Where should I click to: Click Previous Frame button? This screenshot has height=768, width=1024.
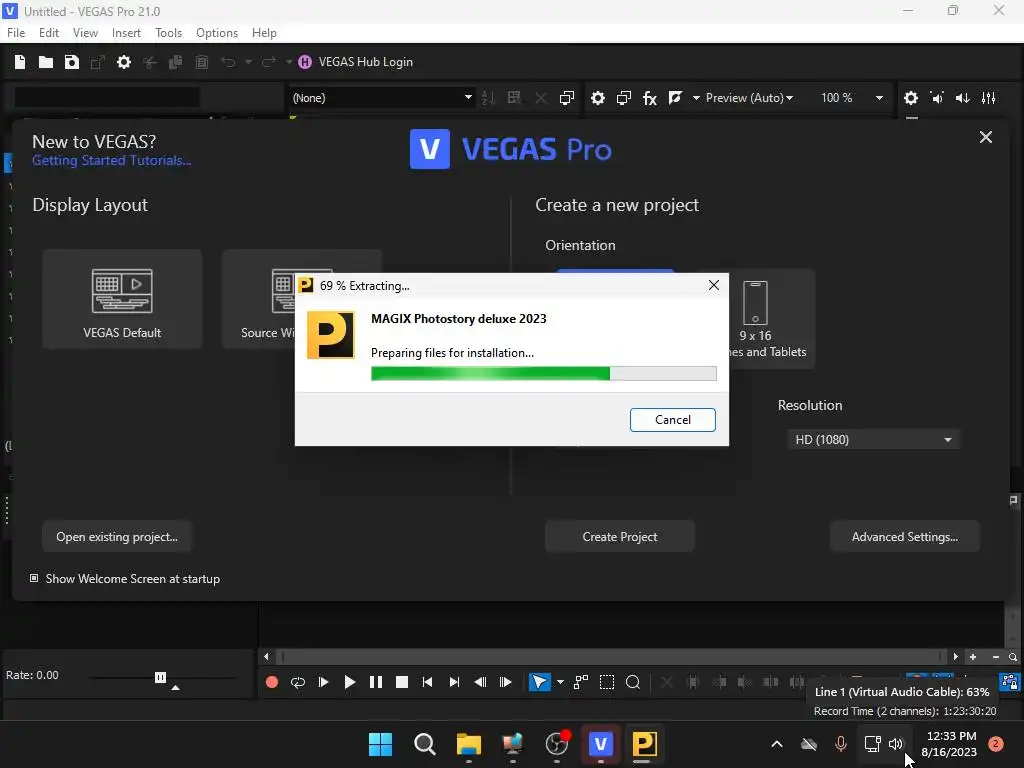coord(480,682)
